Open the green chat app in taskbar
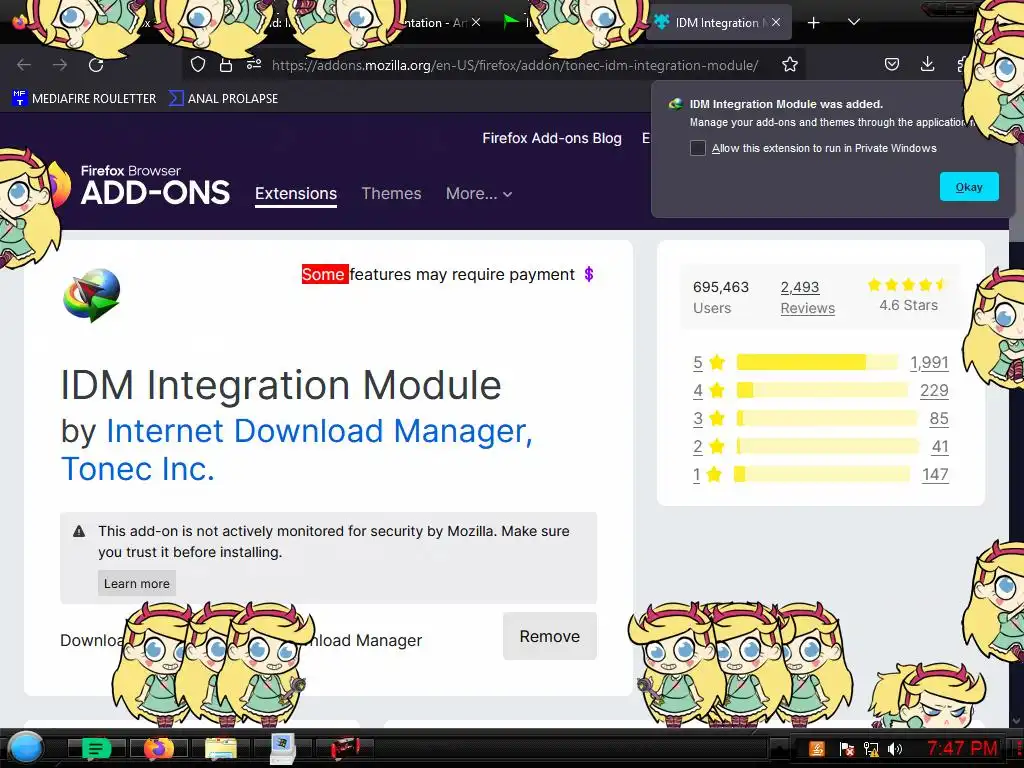This screenshot has height=768, width=1024. (x=97, y=748)
